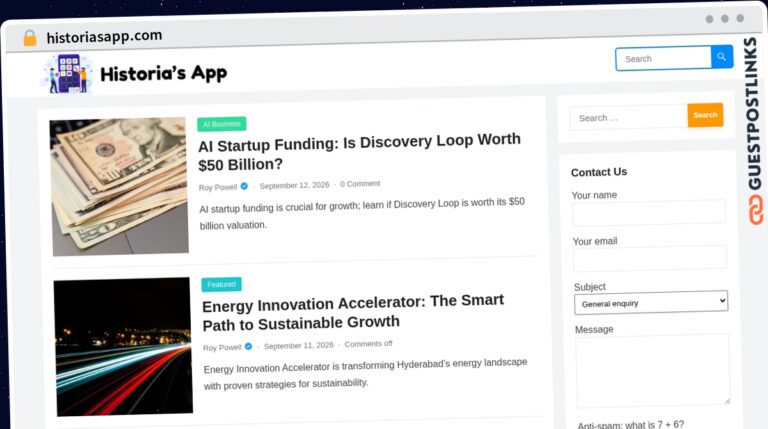768x429 pixels.
Task: Select the AI Business category tag
Action: click(x=221, y=124)
